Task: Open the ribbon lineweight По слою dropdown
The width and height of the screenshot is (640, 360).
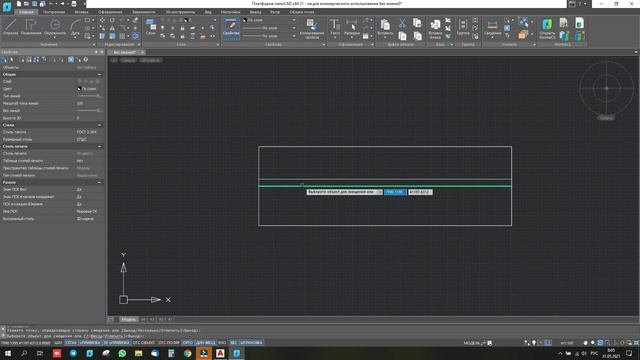Action: (294, 36)
